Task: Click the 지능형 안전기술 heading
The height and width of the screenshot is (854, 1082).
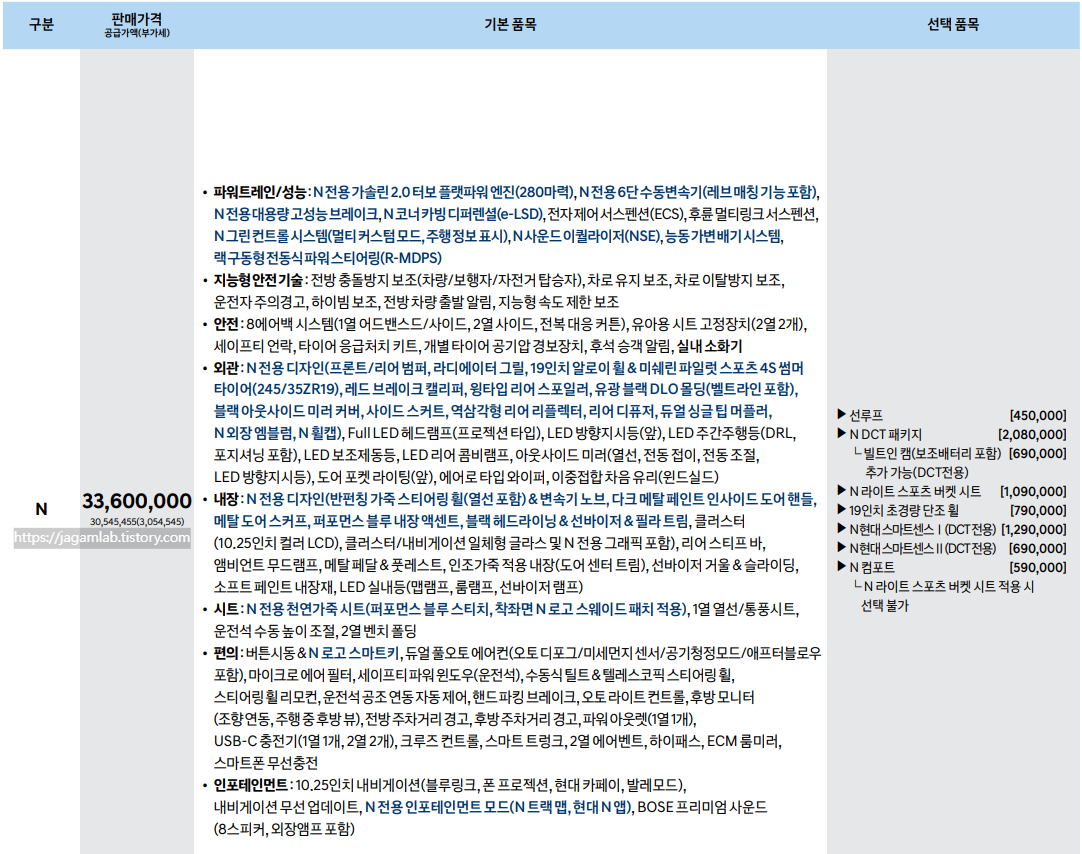Action: pyautogui.click(x=258, y=280)
